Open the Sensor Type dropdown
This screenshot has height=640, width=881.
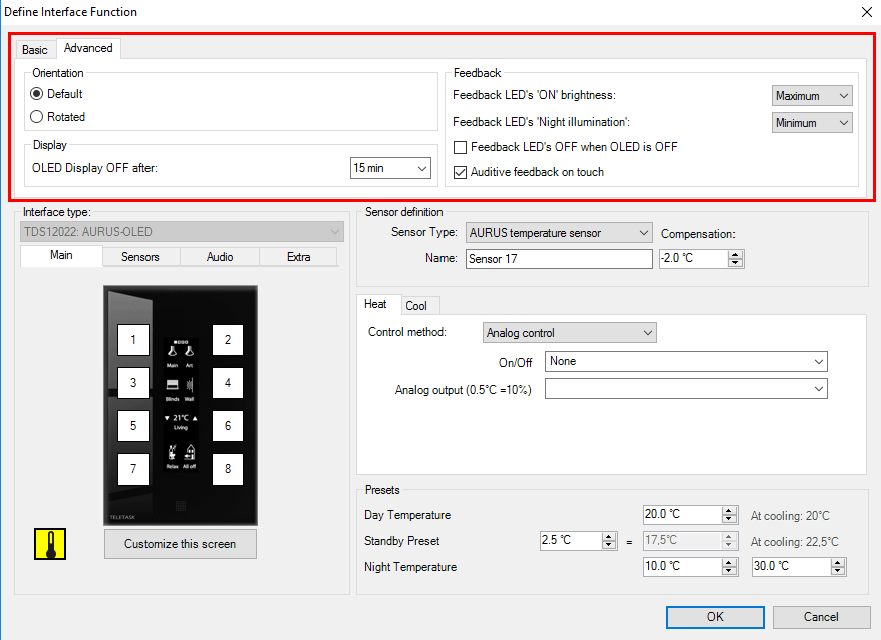click(558, 233)
